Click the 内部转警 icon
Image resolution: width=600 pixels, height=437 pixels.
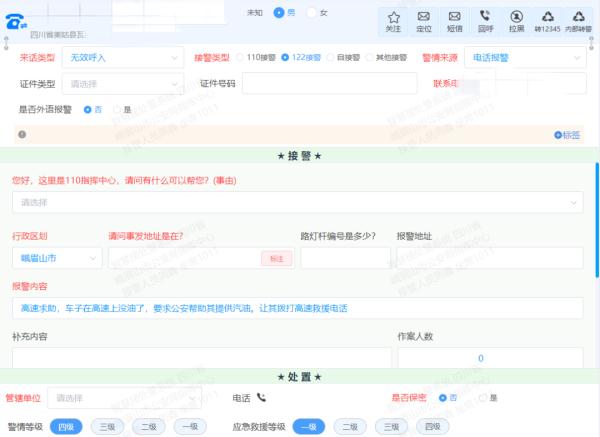(x=578, y=17)
